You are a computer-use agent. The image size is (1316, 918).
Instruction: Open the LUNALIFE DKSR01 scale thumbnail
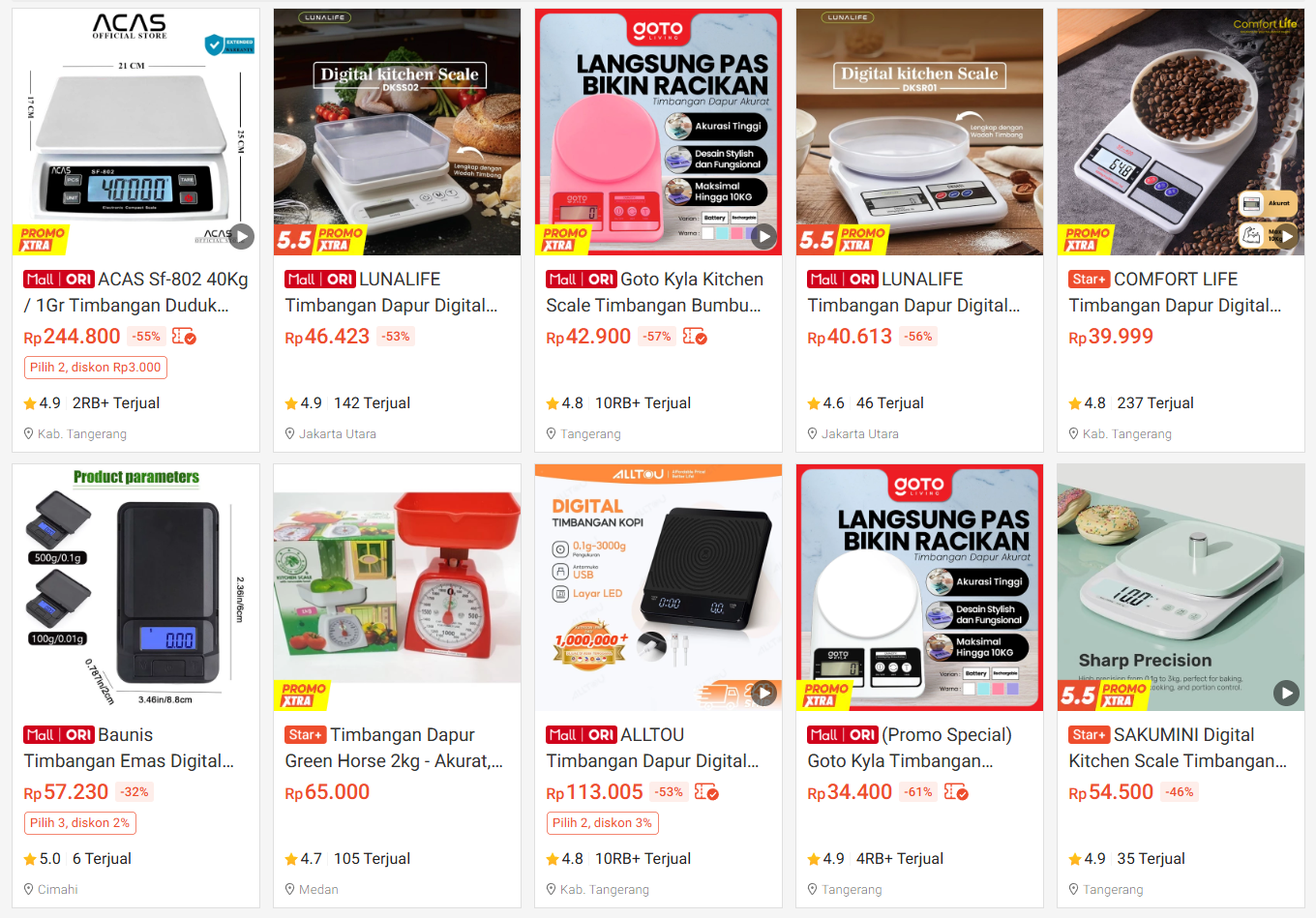point(919,133)
